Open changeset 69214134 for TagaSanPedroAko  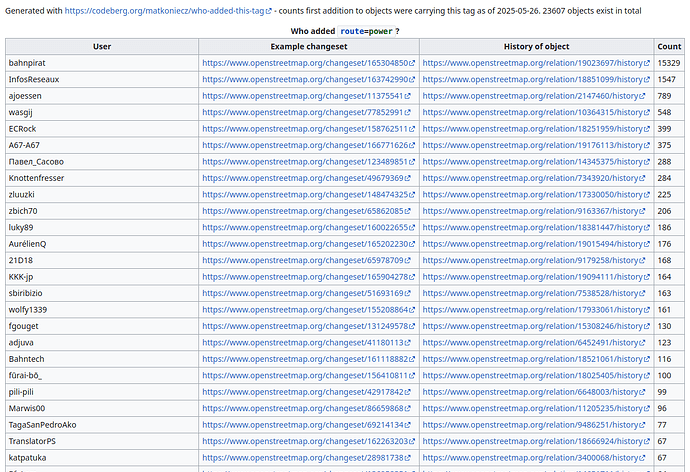[306, 425]
